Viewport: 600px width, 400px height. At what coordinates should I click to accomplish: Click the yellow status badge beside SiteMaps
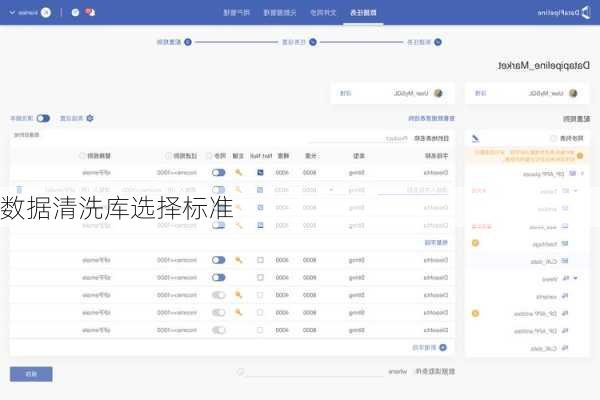(x=475, y=243)
